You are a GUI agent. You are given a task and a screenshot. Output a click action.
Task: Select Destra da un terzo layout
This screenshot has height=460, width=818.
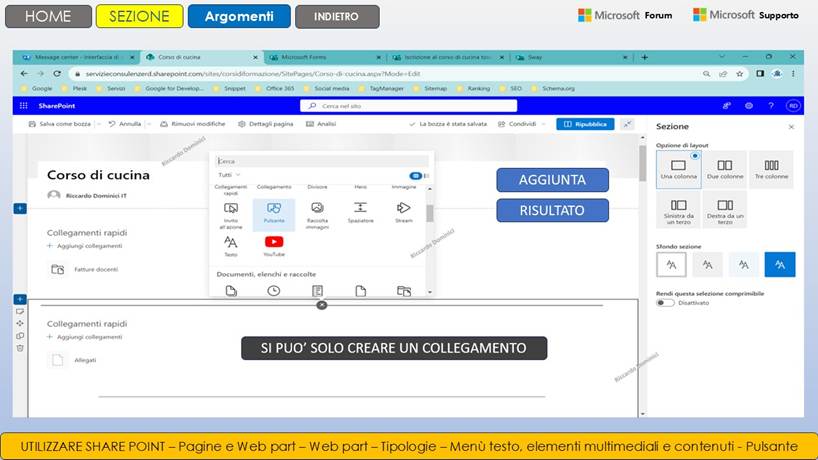pyautogui.click(x=725, y=210)
